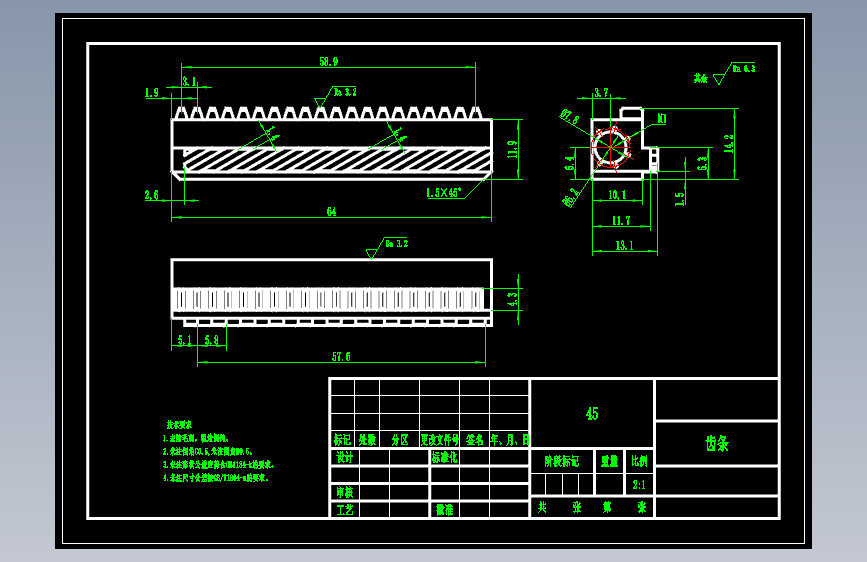867x562 pixels.
Task: Click the 57.6 length dimension
Action: tap(341, 357)
